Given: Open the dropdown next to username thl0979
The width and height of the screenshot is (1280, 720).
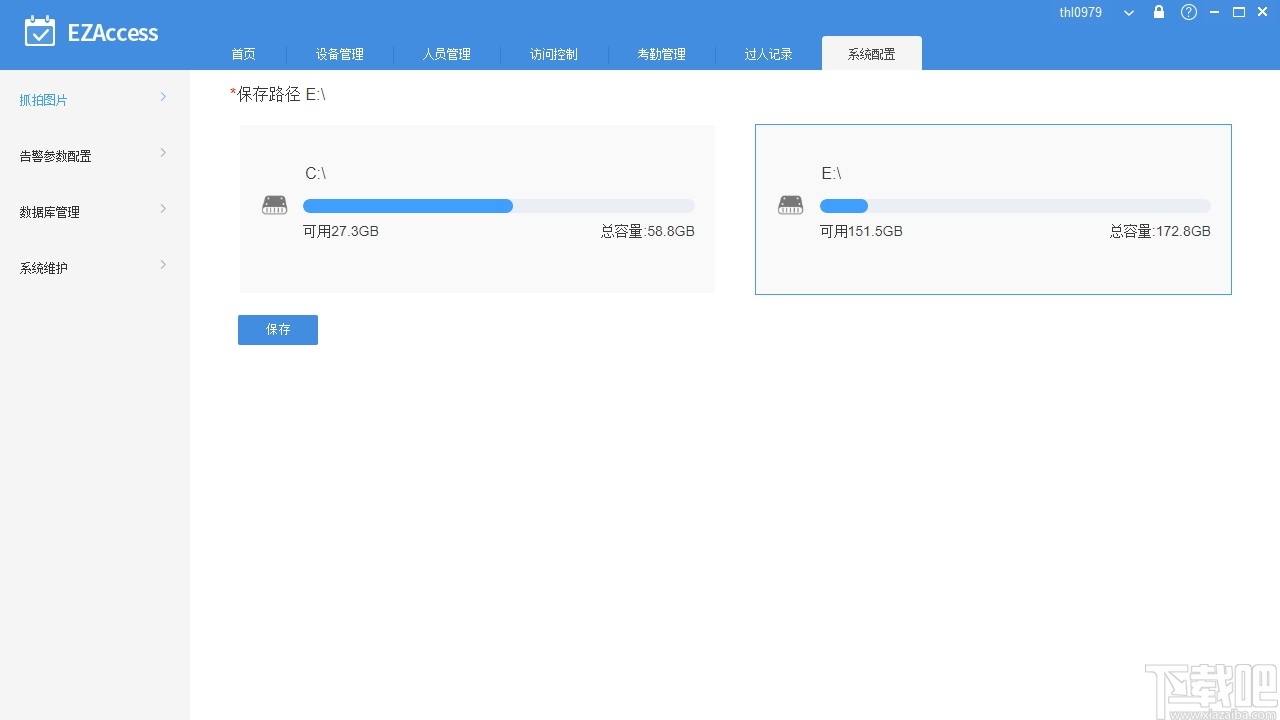Looking at the screenshot, I should click(x=1127, y=12).
